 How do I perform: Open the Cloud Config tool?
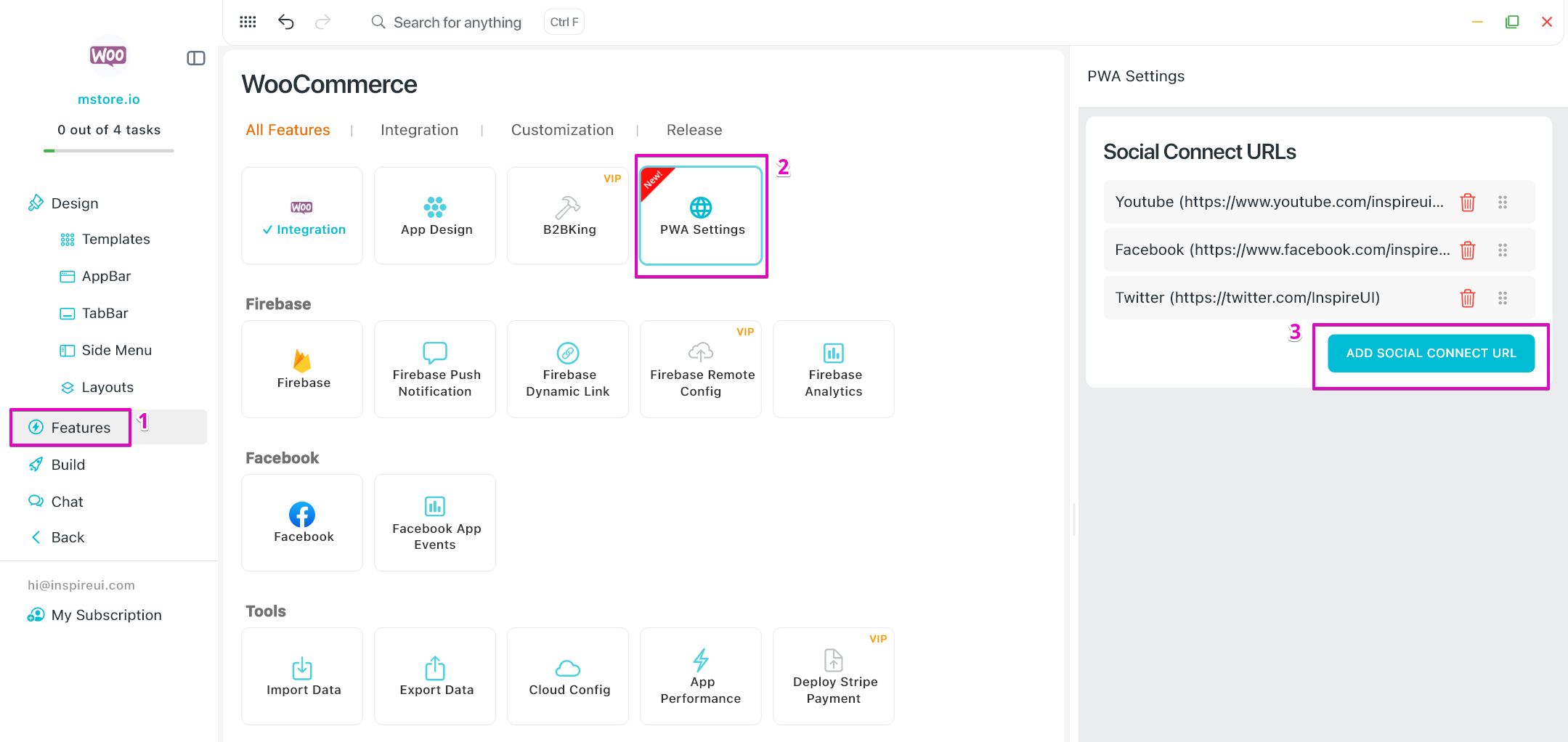568,676
